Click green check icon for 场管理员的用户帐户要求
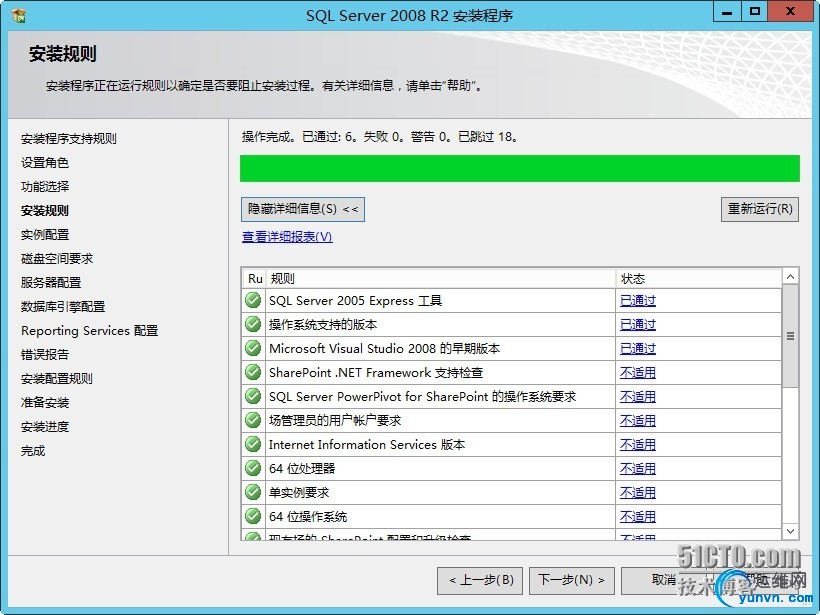Screen dimensions: 820x615 point(253,420)
